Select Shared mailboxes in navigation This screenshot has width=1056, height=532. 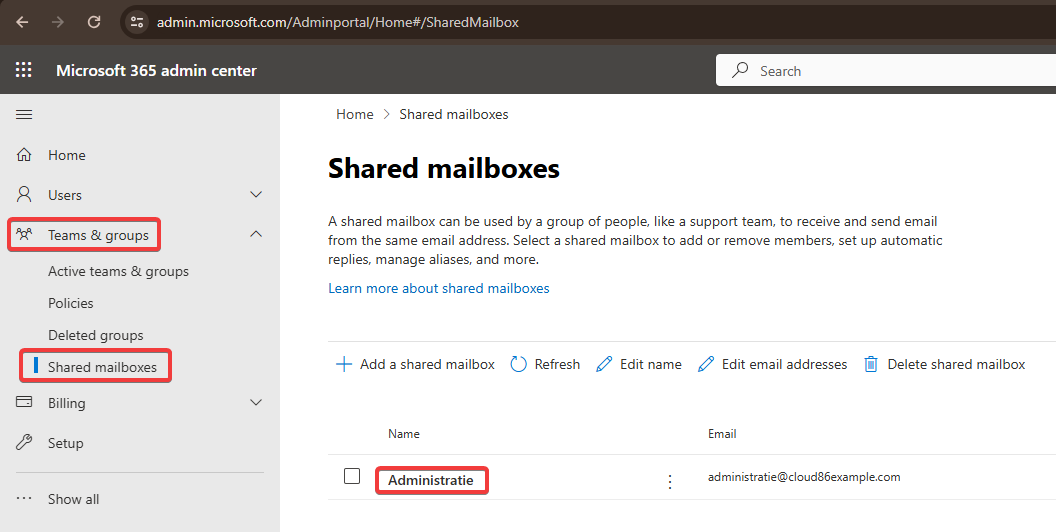[102, 367]
